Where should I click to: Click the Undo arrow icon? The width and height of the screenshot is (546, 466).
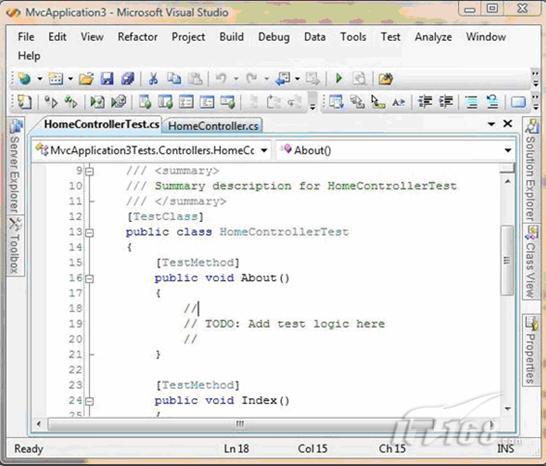(221, 78)
